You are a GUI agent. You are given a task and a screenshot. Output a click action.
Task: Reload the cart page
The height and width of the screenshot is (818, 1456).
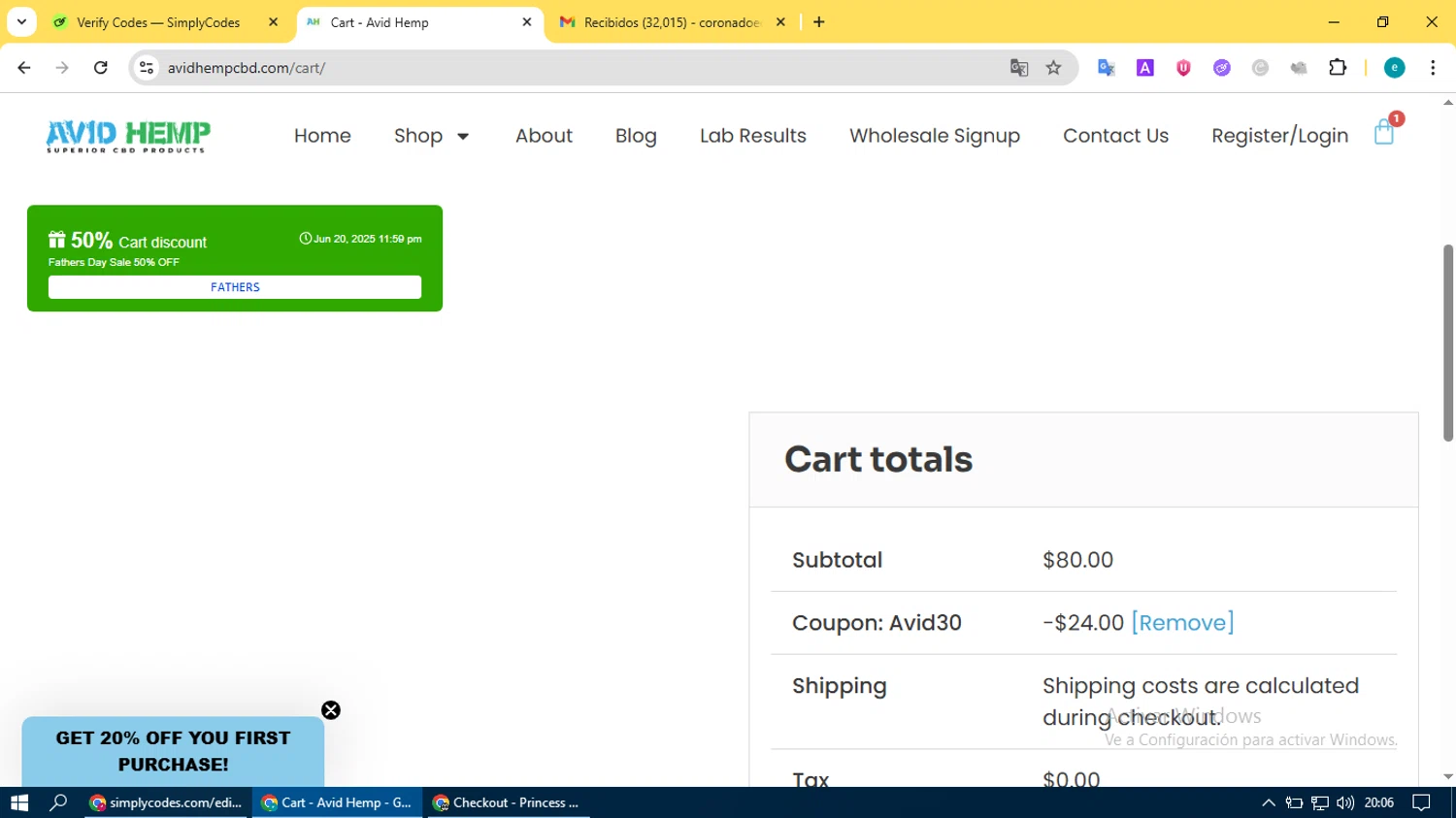click(x=101, y=68)
